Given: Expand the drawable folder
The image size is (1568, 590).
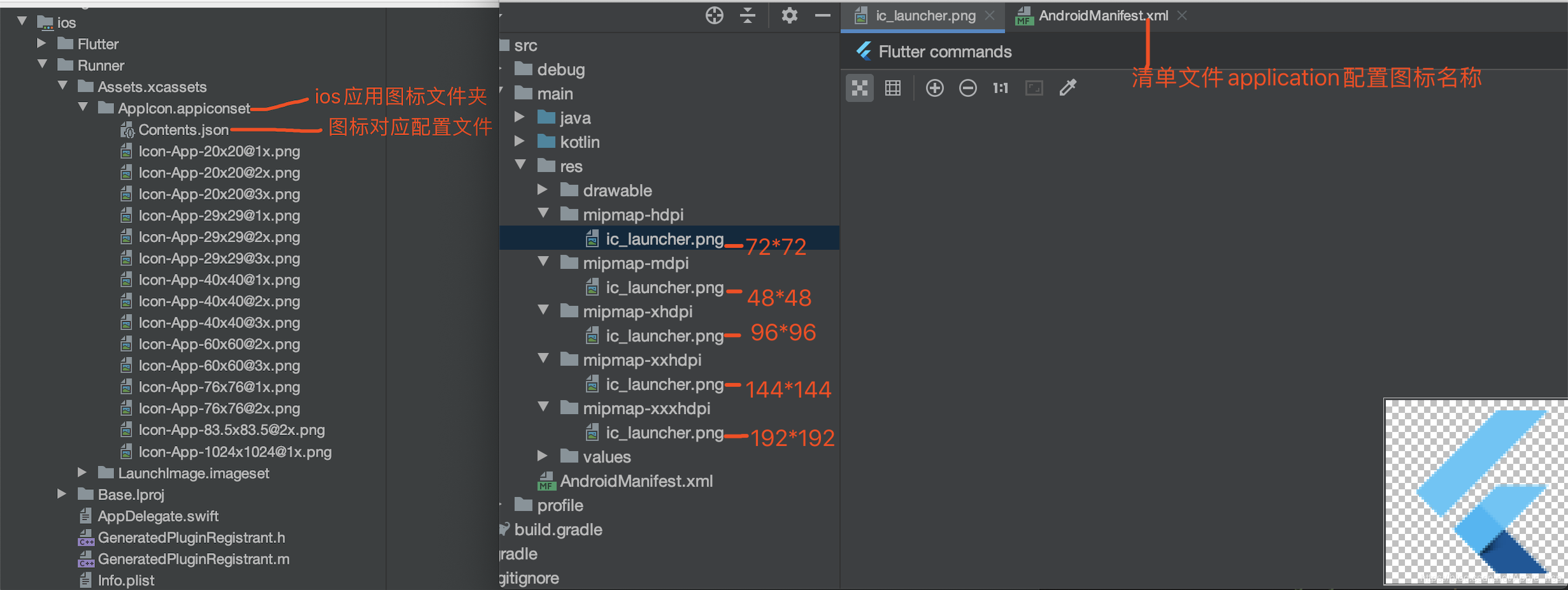Looking at the screenshot, I should point(542,190).
